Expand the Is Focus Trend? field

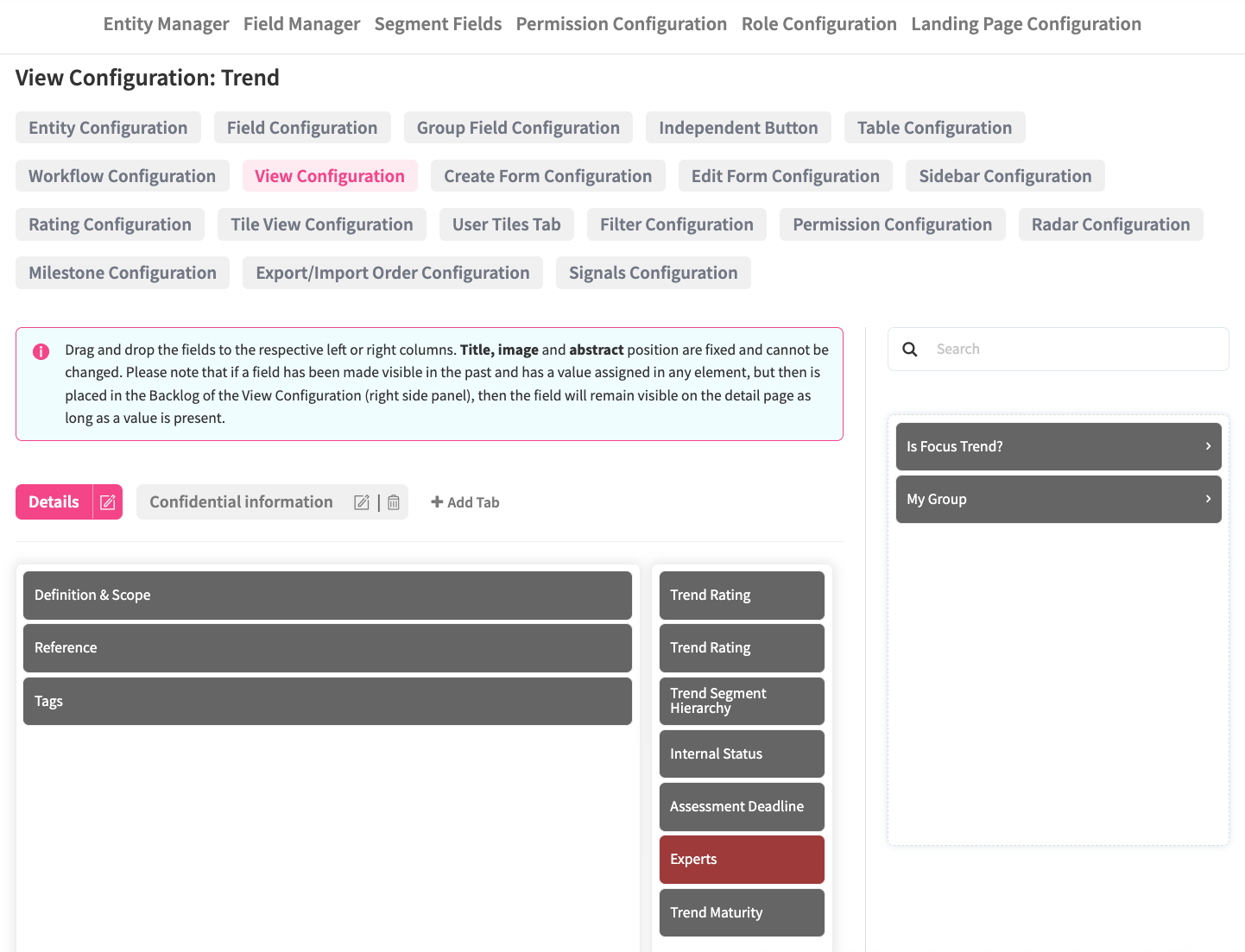(1208, 446)
